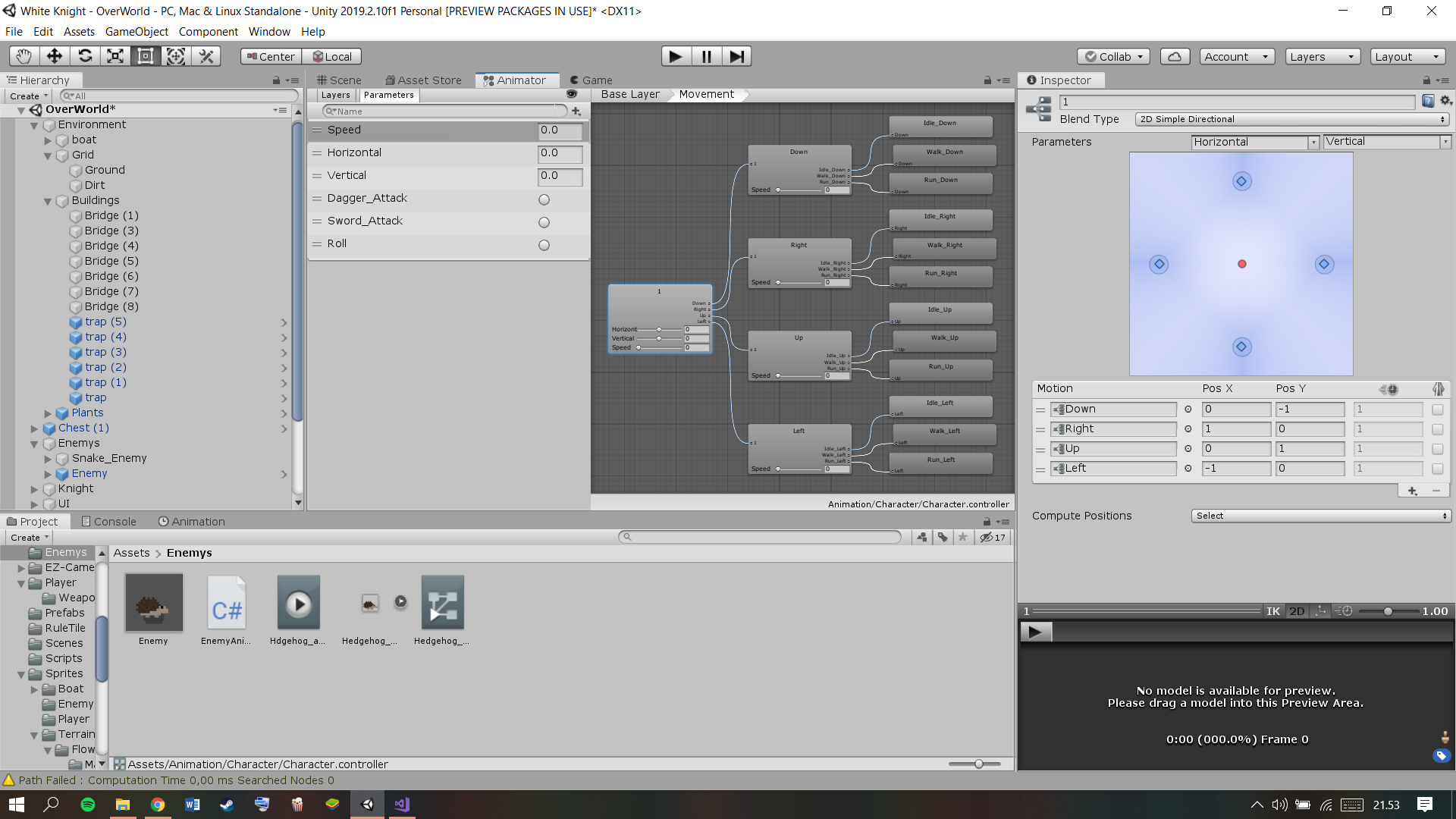1456x819 pixels.
Task: Search project by type icon
Action: [922, 537]
